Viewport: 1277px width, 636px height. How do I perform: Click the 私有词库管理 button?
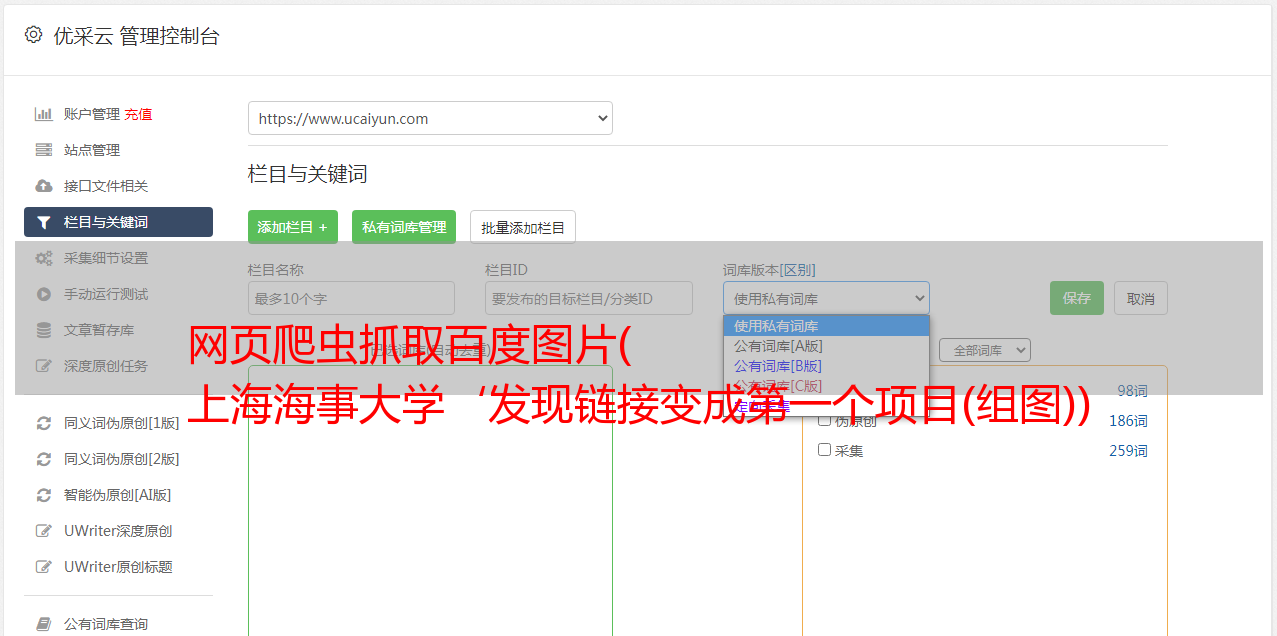(x=404, y=227)
